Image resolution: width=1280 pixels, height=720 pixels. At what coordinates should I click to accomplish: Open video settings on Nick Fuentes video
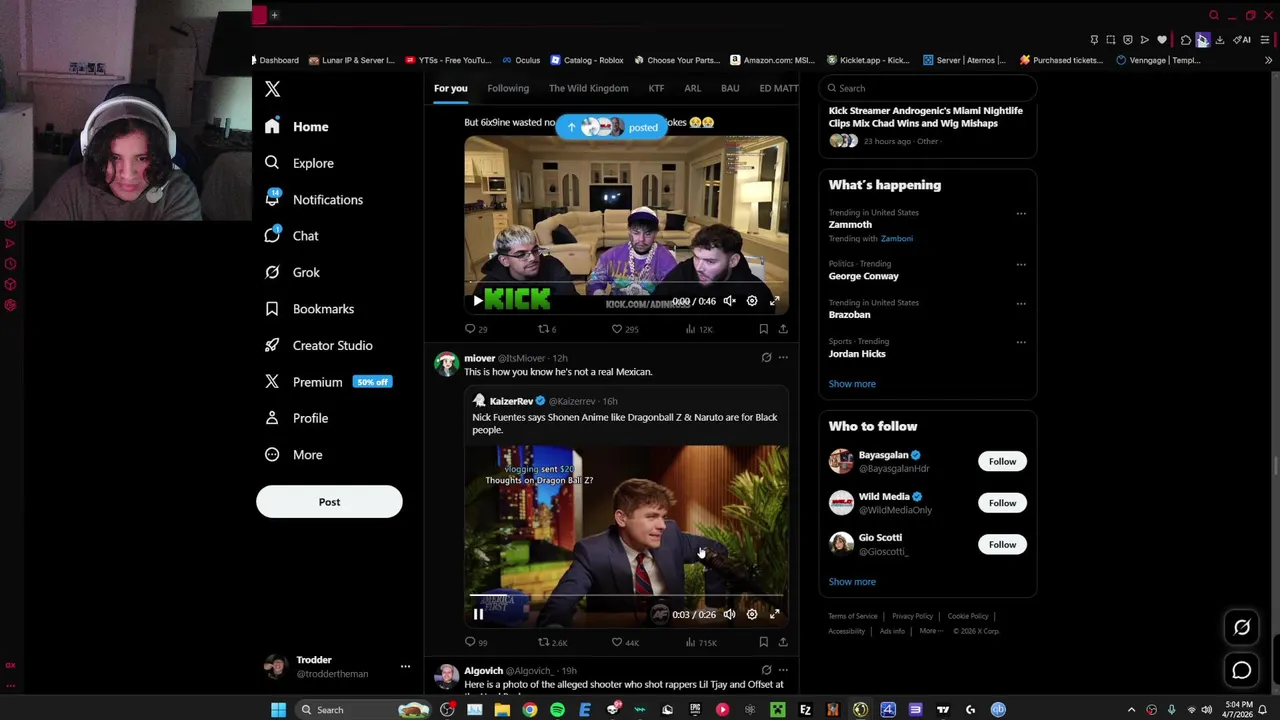(752, 614)
